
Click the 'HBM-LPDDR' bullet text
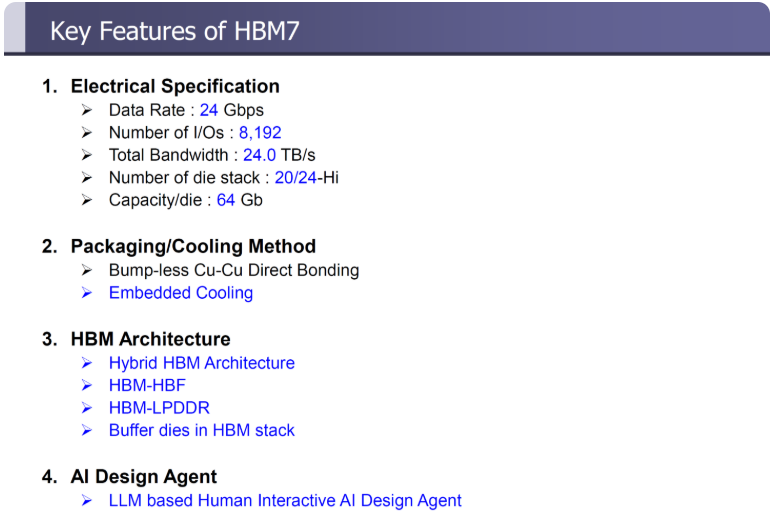tap(159, 408)
